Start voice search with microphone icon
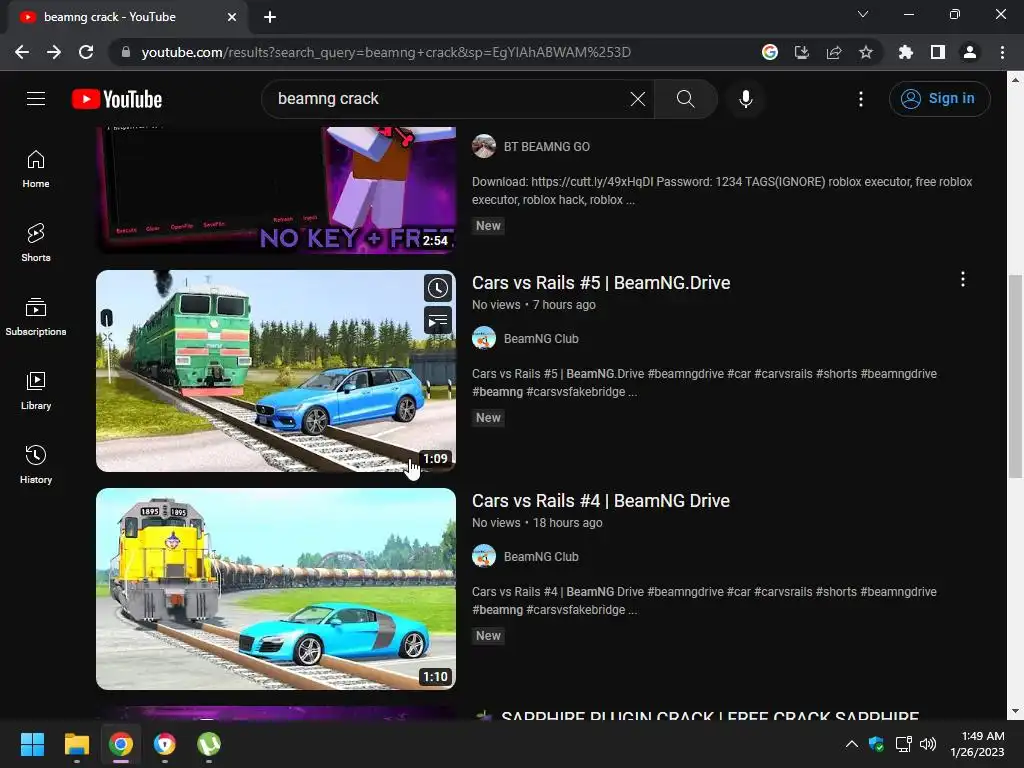The width and height of the screenshot is (1024, 768). pyautogui.click(x=746, y=99)
